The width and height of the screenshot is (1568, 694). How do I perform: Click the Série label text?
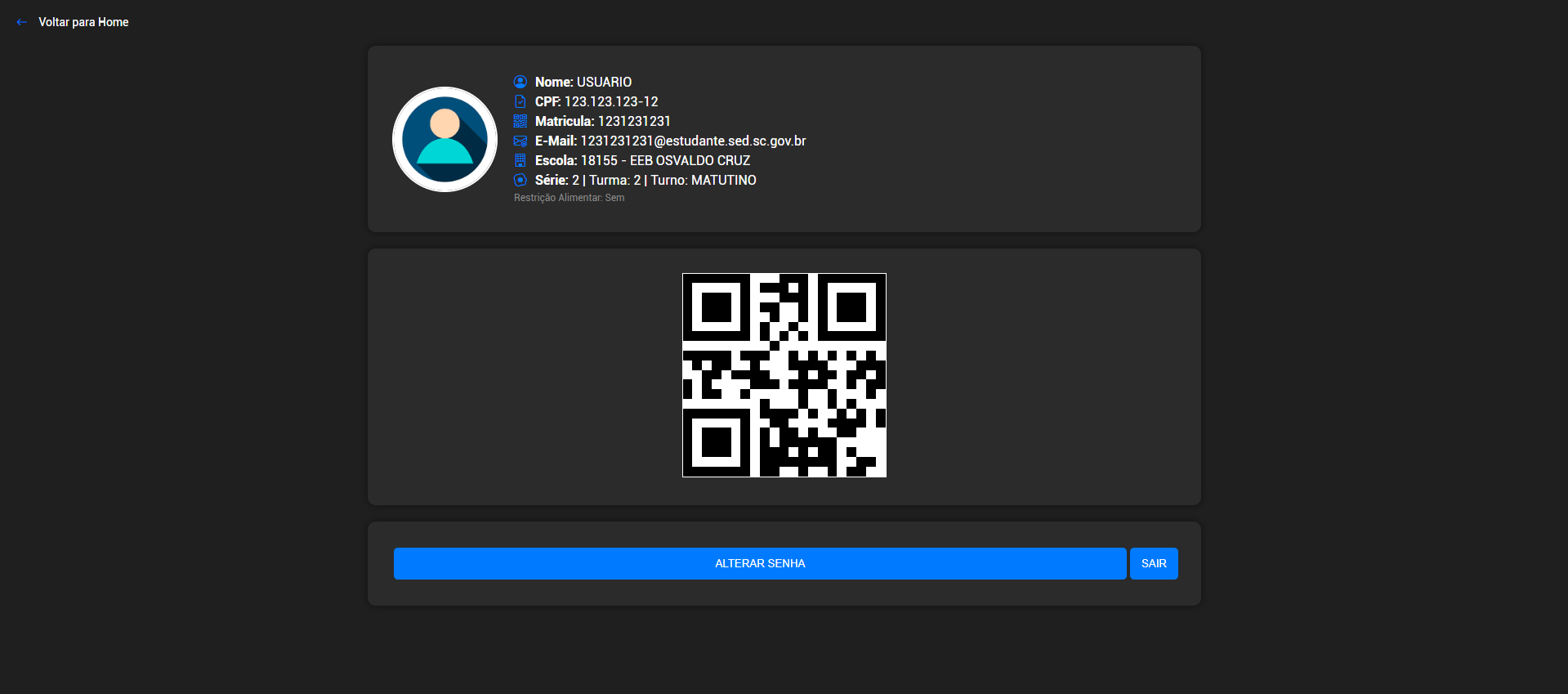552,180
